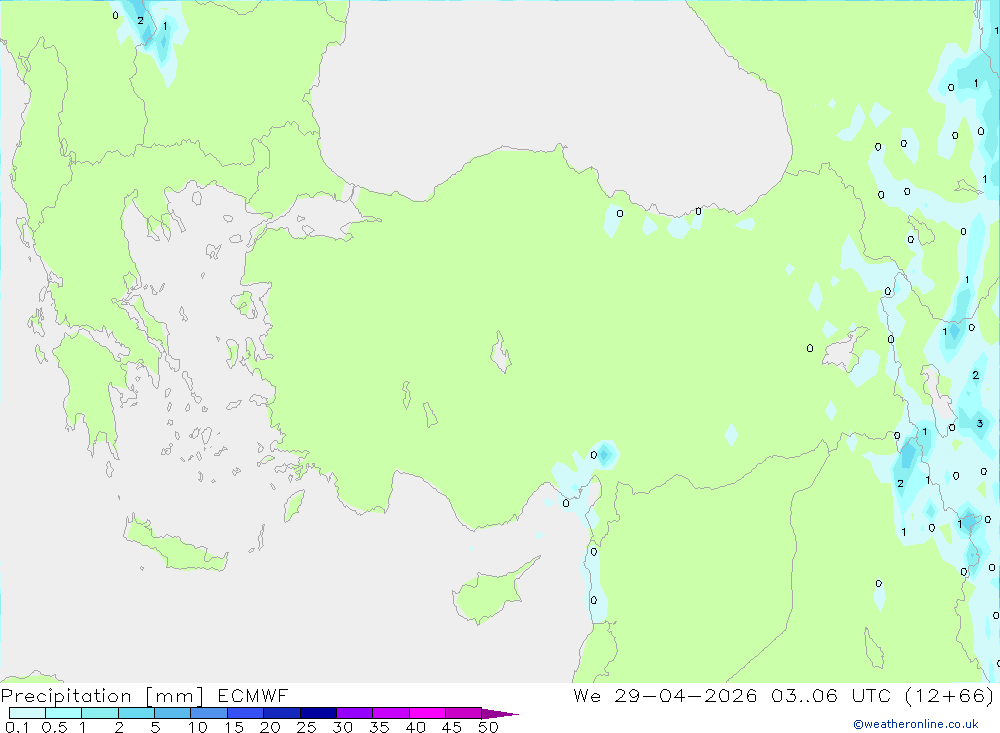Click the legend value label '0.1'
The height and width of the screenshot is (733, 1000).
coord(17,727)
